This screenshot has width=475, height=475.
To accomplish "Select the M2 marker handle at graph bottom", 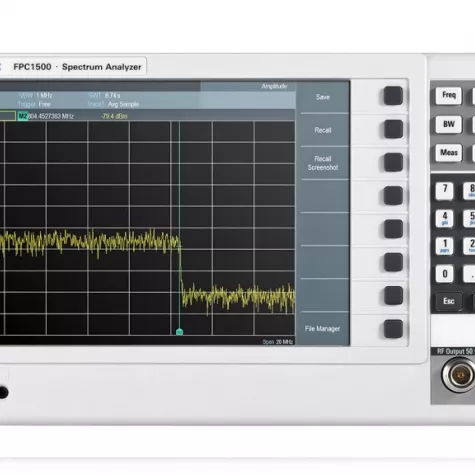I will (179, 332).
